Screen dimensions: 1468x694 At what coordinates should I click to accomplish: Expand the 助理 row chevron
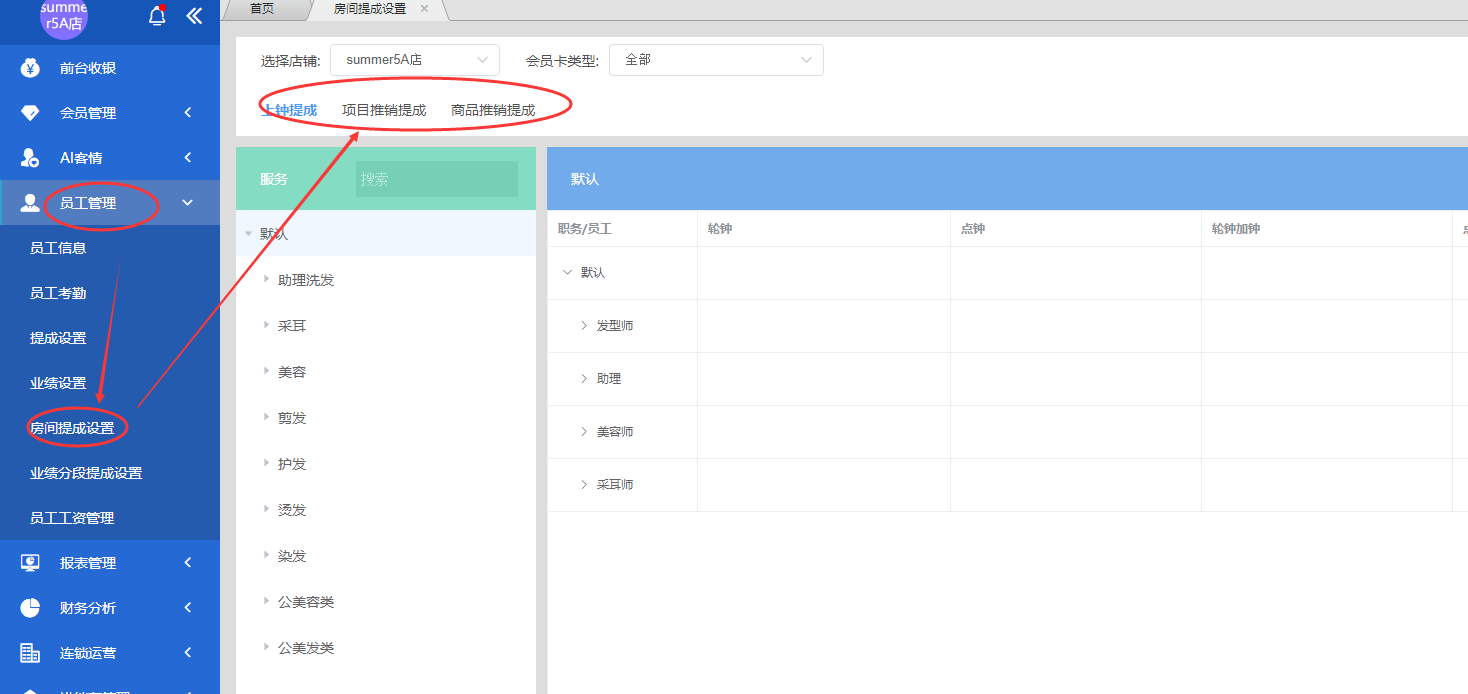point(584,379)
